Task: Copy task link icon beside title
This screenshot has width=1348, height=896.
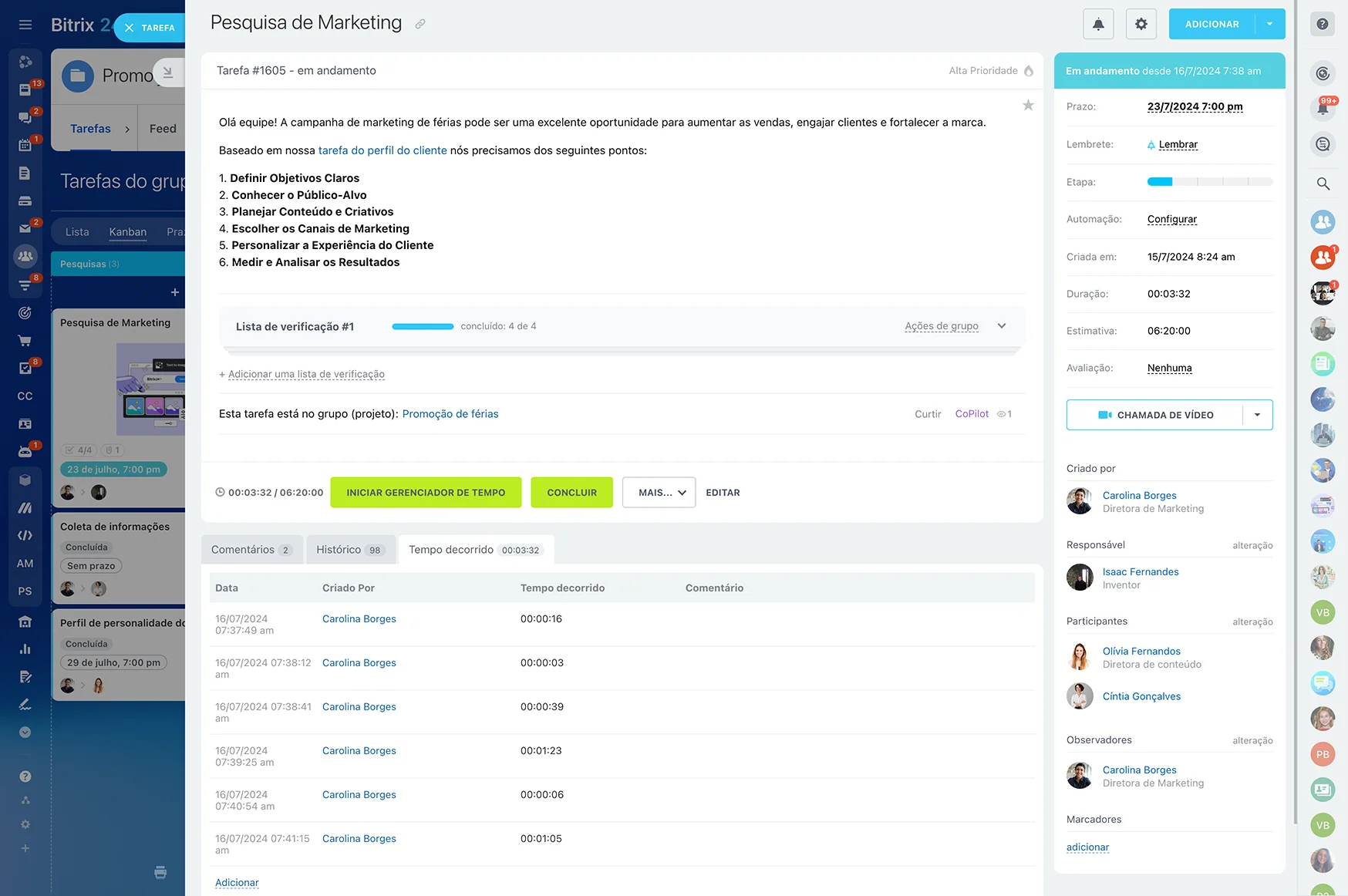Action: 420,24
